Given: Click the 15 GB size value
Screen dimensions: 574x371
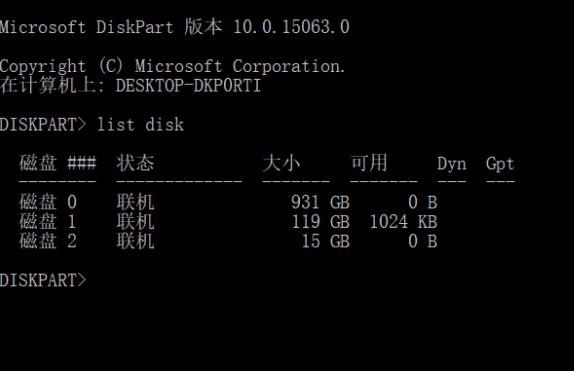Looking at the screenshot, I should pyautogui.click(x=325, y=241).
